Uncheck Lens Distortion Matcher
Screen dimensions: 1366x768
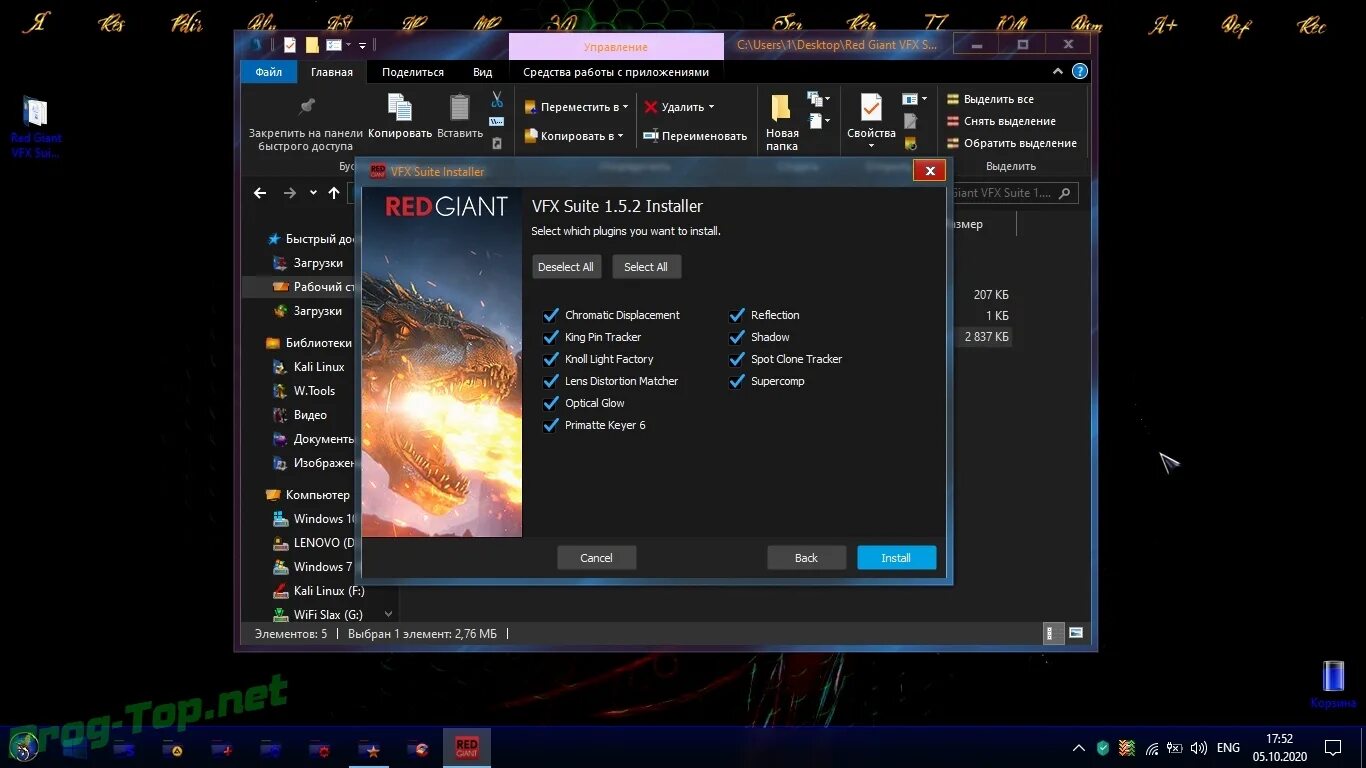[550, 381]
